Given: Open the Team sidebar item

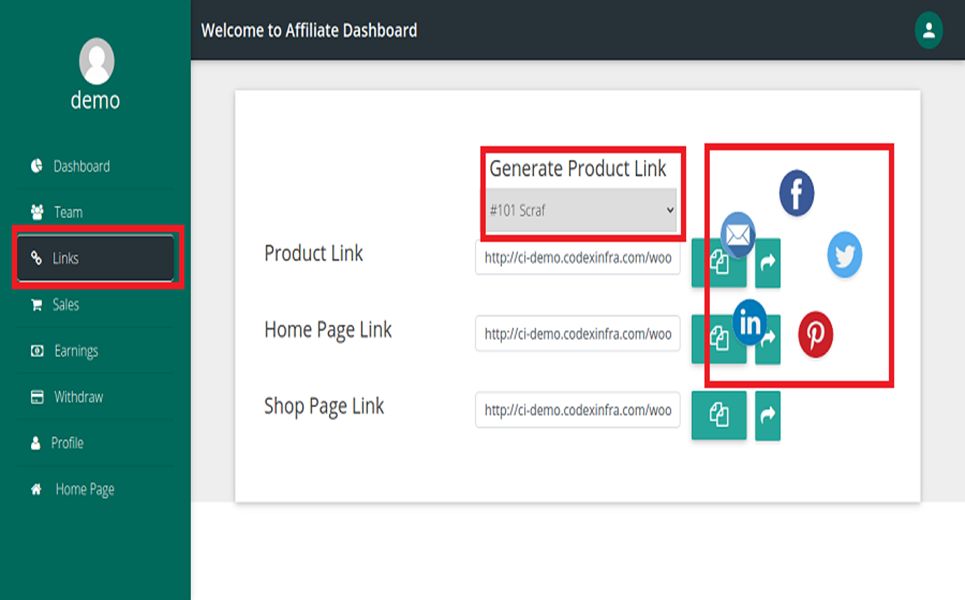Looking at the screenshot, I should click(x=95, y=212).
